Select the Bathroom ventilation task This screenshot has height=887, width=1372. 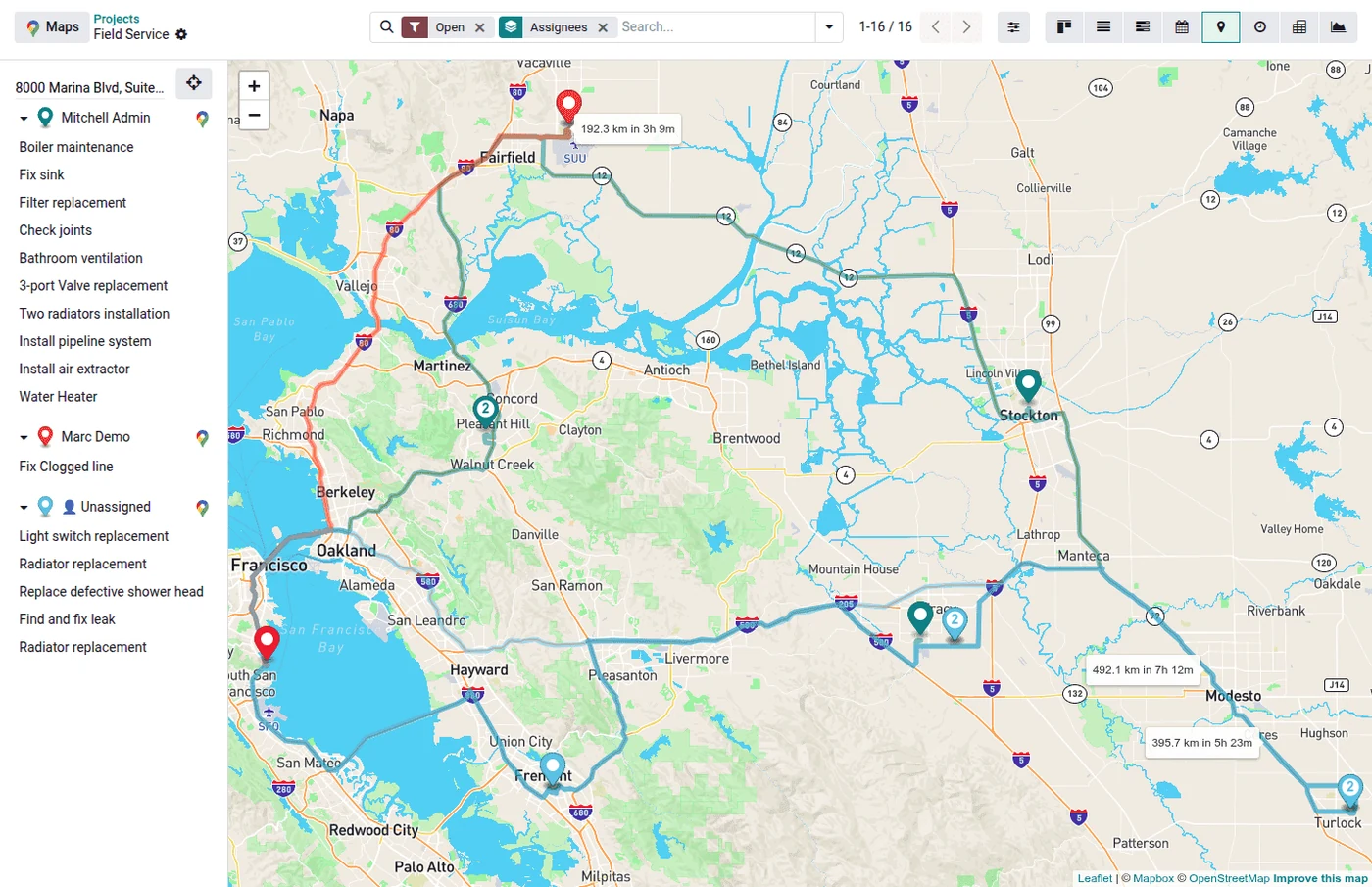point(80,258)
